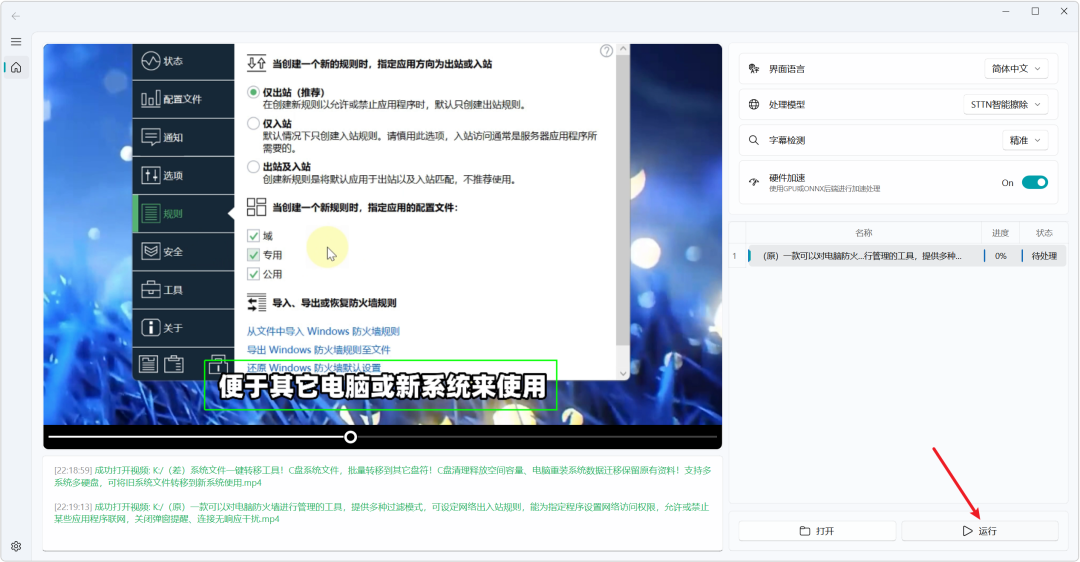Click the 状态 menu item in video

[x=183, y=61]
